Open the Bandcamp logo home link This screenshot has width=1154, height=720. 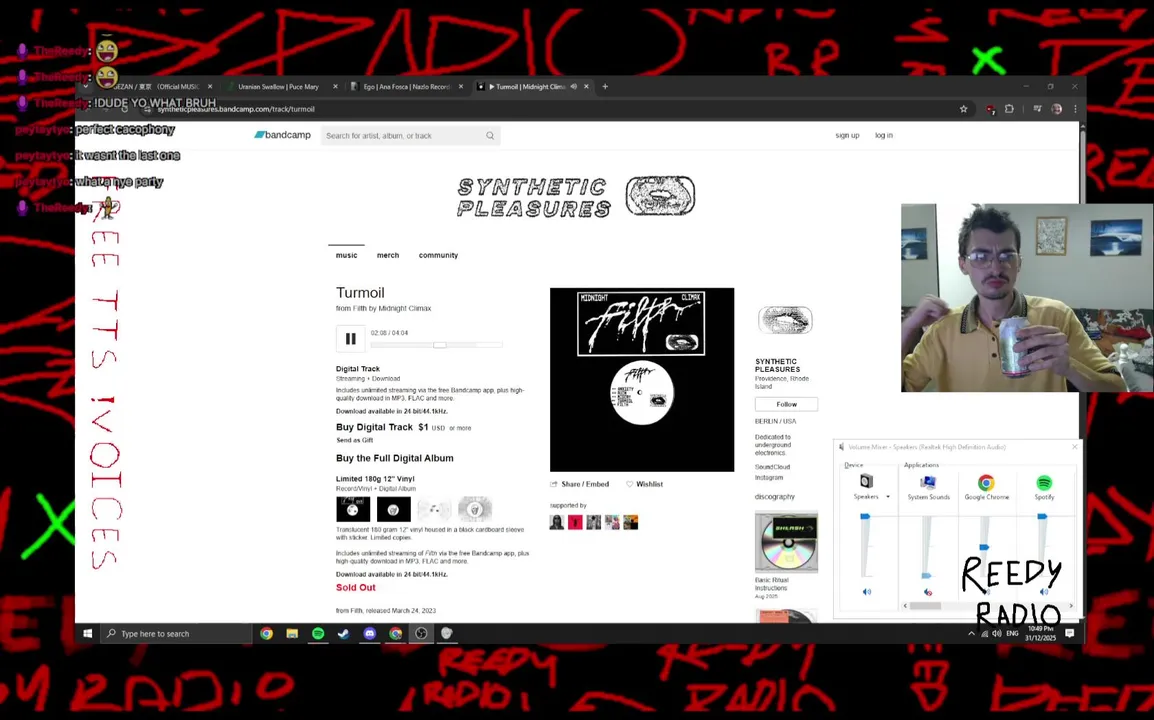click(283, 135)
